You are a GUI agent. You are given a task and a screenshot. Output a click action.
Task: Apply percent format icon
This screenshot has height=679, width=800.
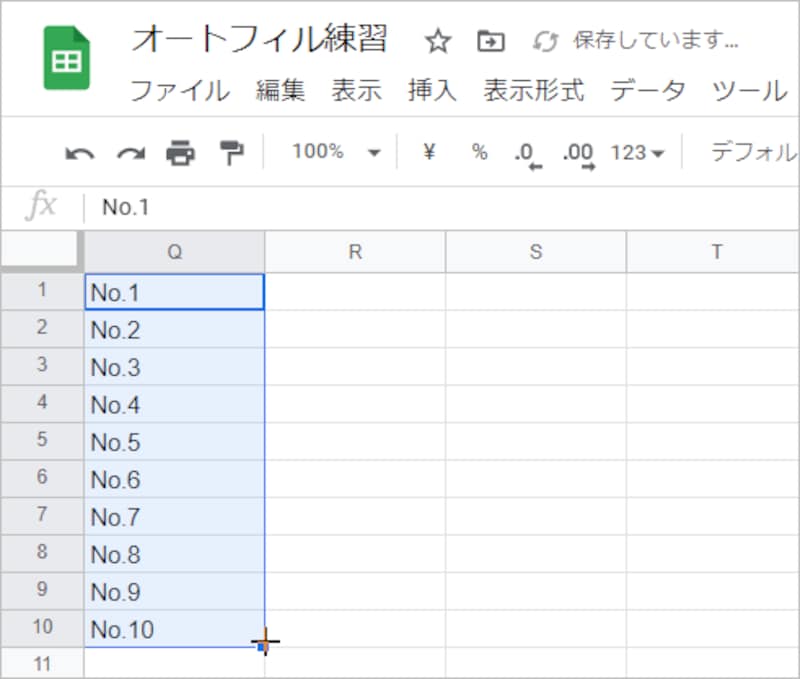click(478, 152)
